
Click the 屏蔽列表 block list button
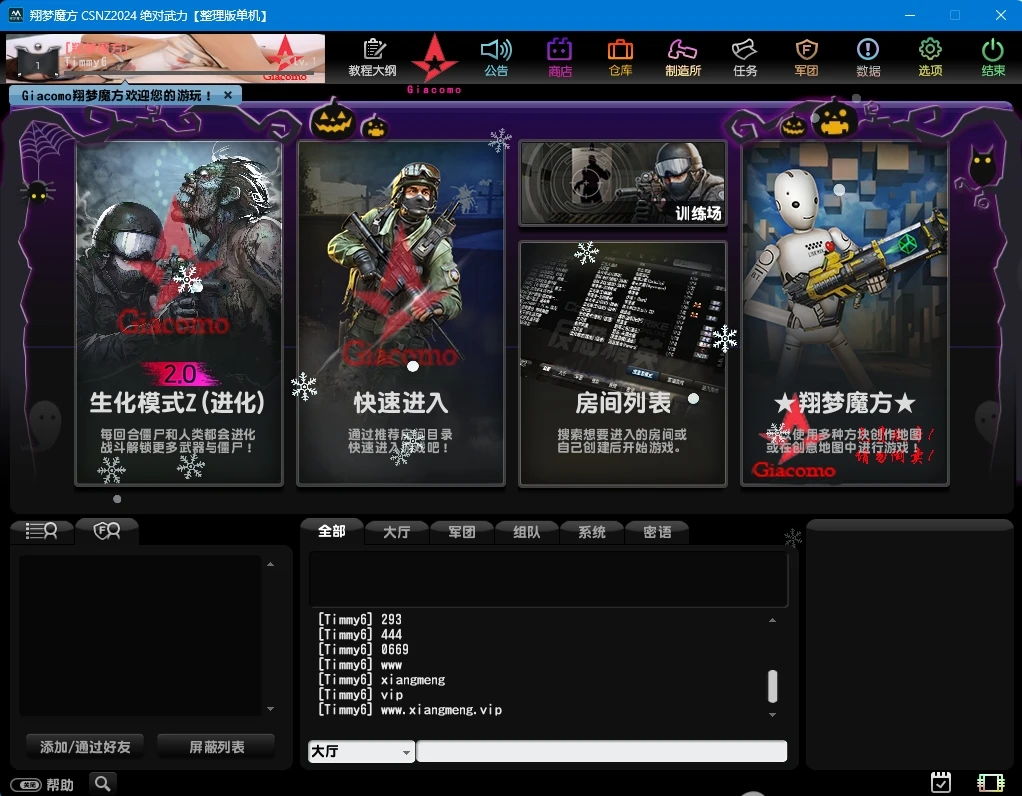[x=216, y=747]
